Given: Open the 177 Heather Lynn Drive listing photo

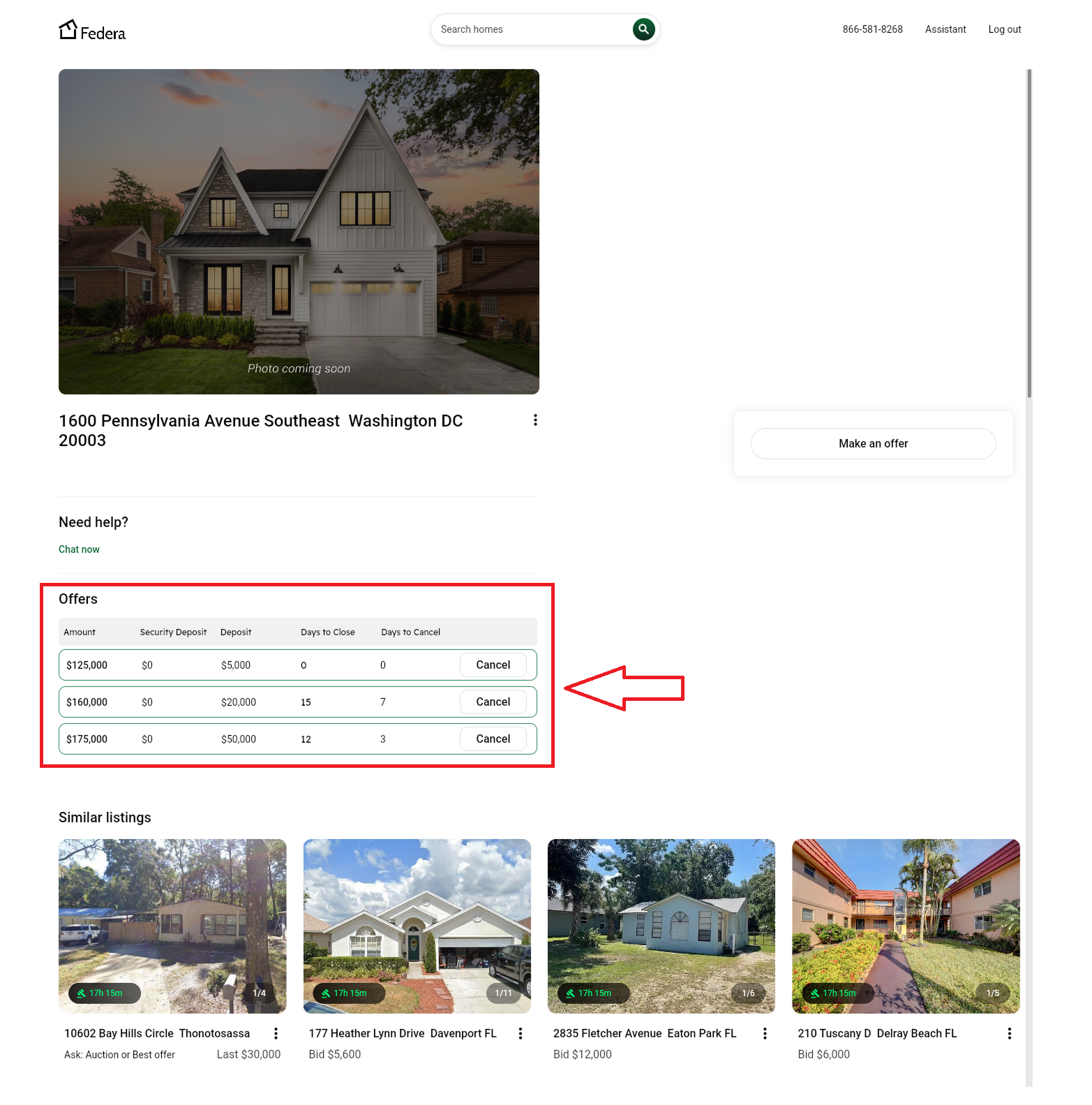Looking at the screenshot, I should click(417, 926).
